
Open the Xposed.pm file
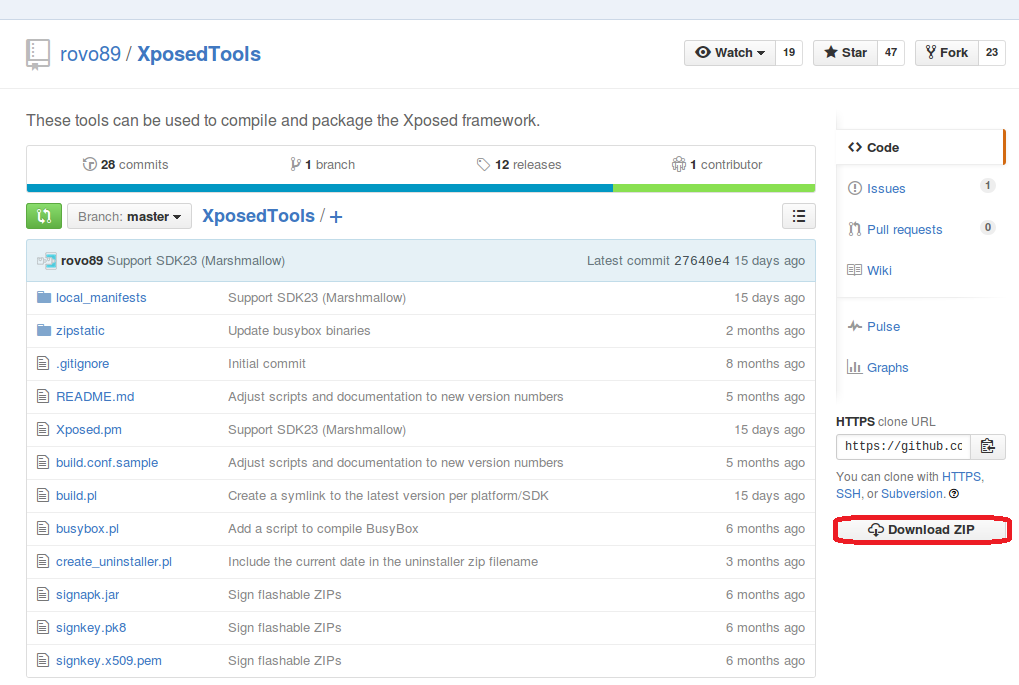pyautogui.click(x=89, y=430)
